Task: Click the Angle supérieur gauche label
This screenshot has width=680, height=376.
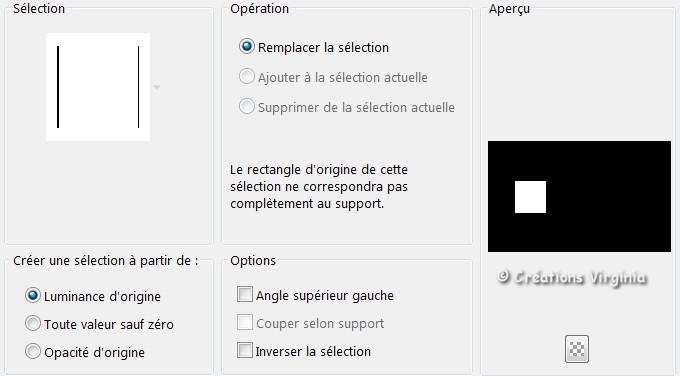Action: pos(325,296)
